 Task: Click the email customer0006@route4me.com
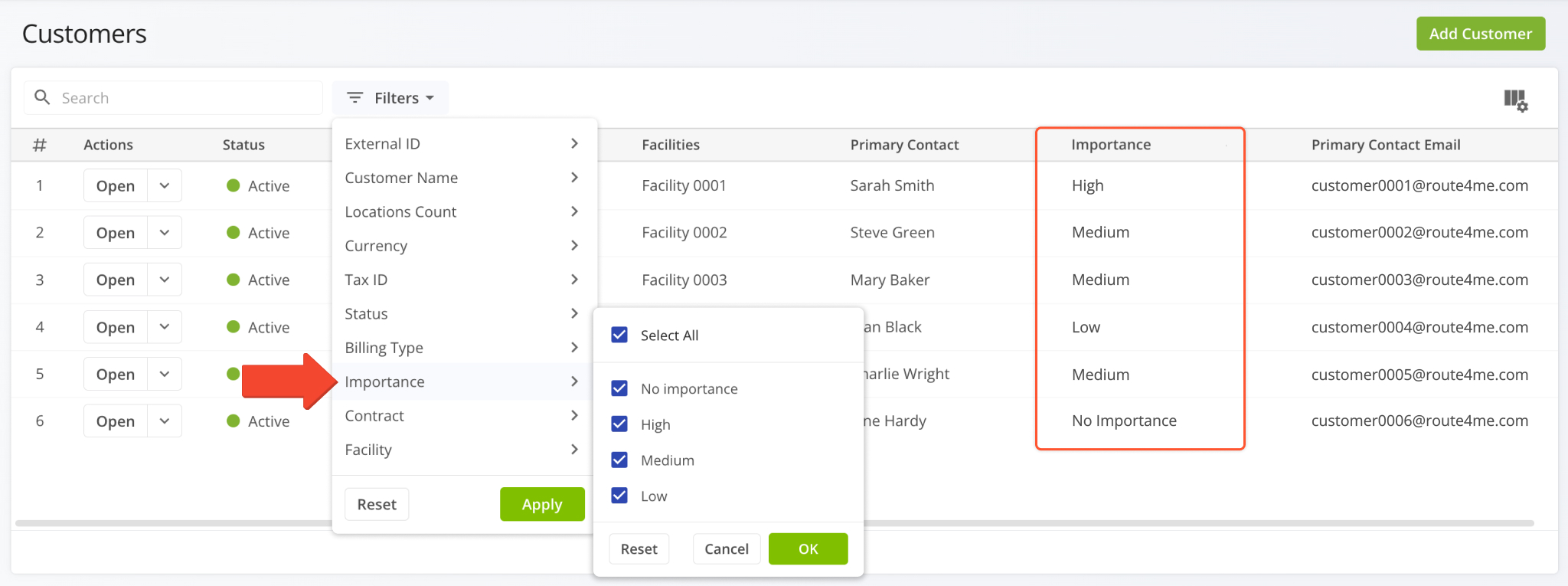pos(1419,421)
